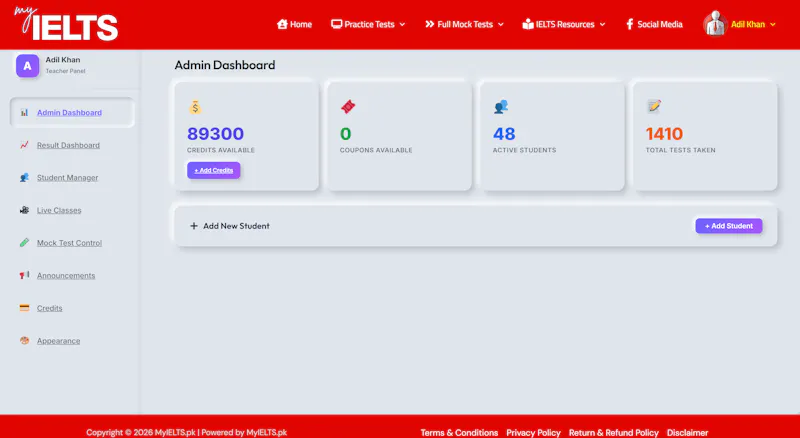
Task: Click the Appearance palette icon
Action: 24,340
